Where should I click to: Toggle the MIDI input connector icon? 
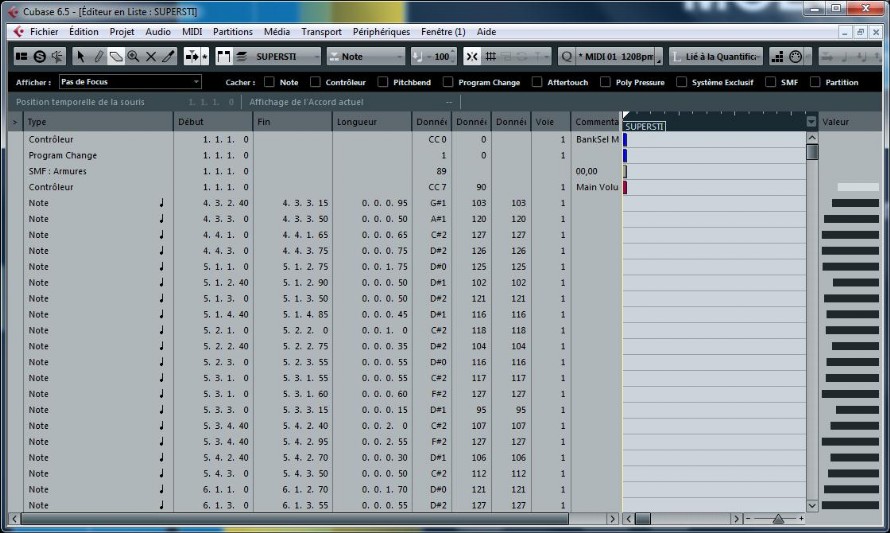point(795,56)
